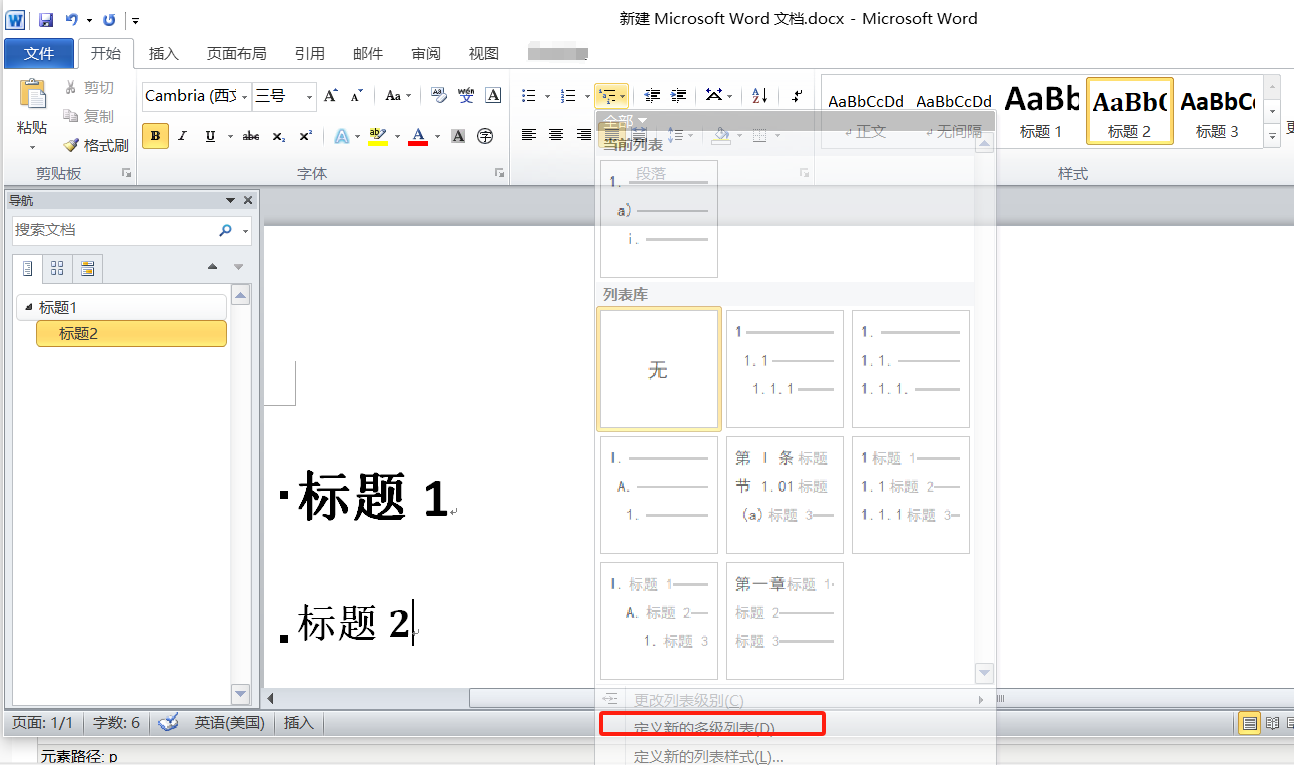Toggle Center paragraph alignment
Screen dimensions: 1294x765
(556, 135)
